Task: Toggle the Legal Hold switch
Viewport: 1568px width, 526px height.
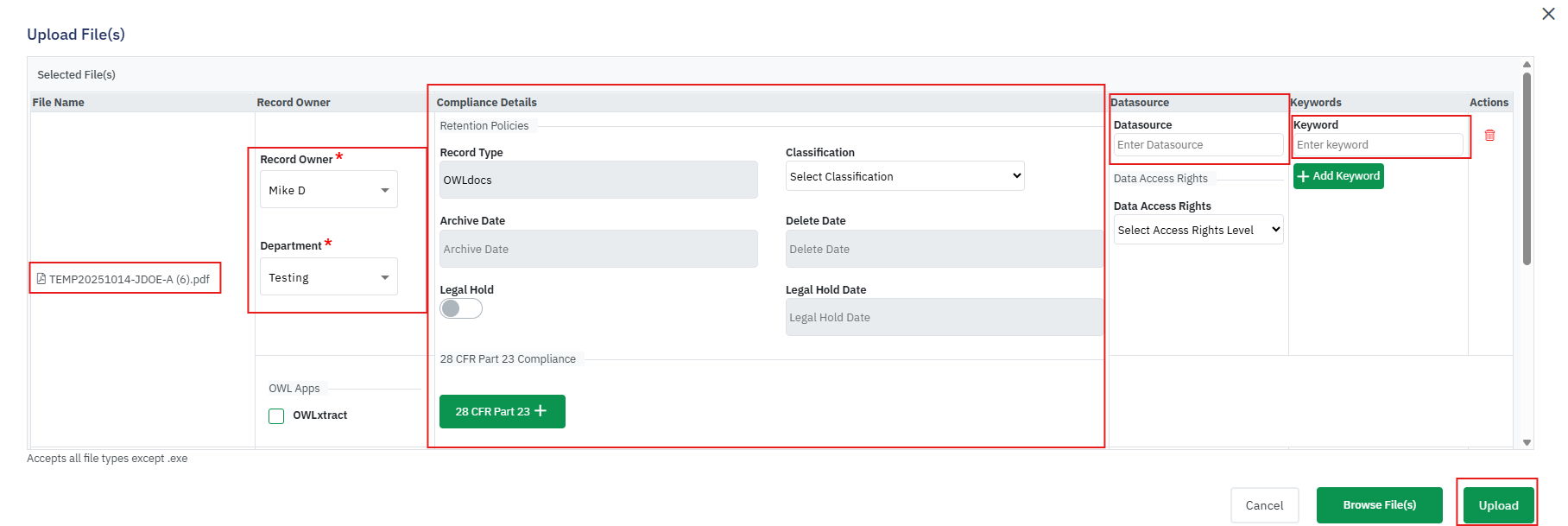Action: click(461, 309)
